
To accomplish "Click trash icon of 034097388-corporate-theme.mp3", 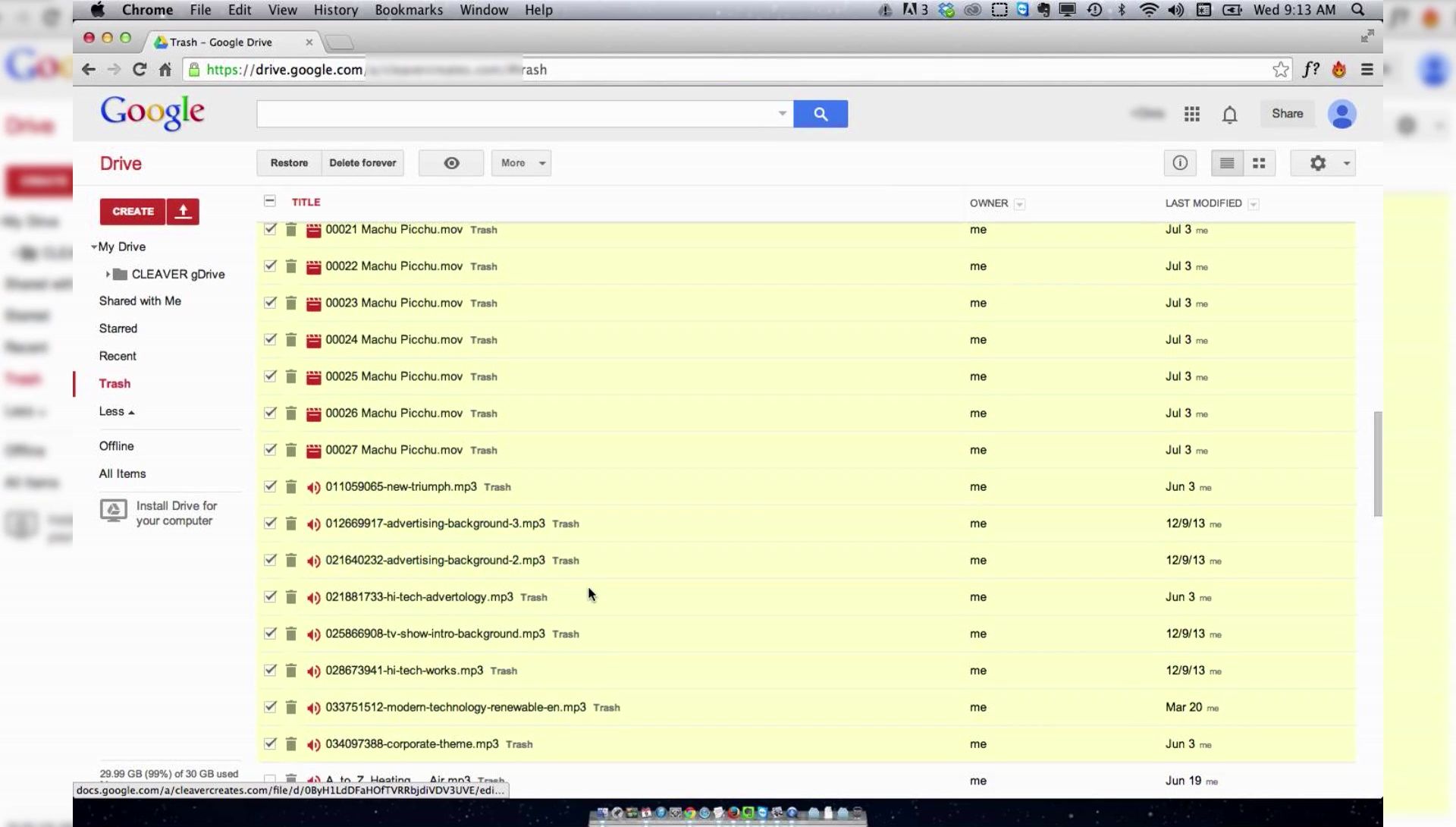I will (x=291, y=744).
